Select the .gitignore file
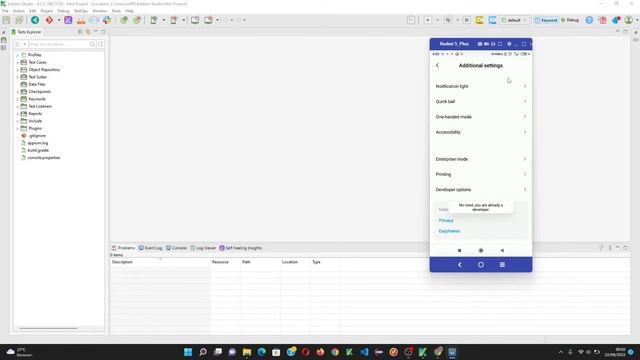 pyautogui.click(x=37, y=136)
